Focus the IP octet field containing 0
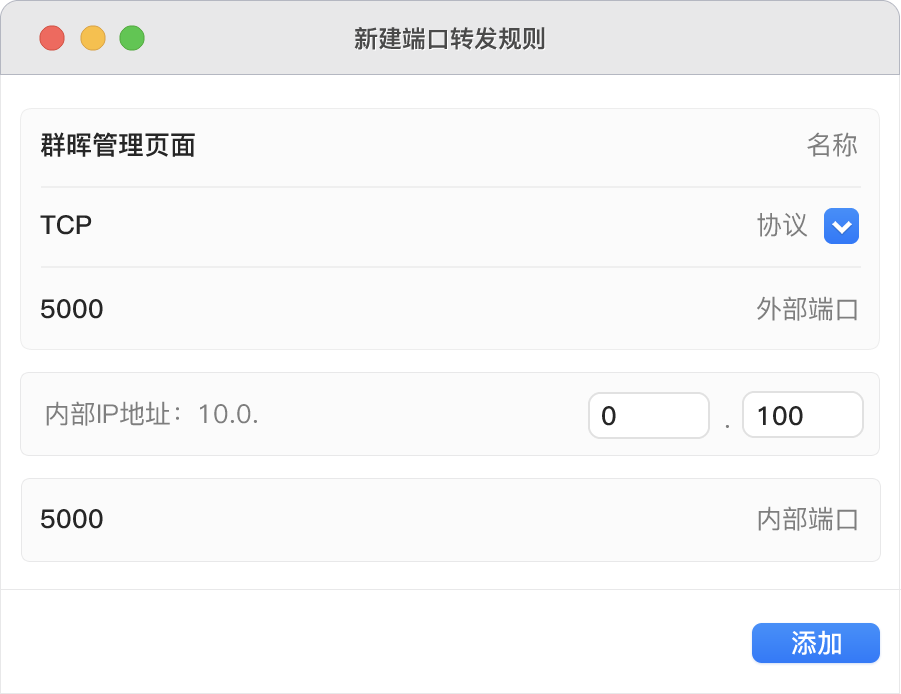The width and height of the screenshot is (901, 694). click(x=648, y=415)
